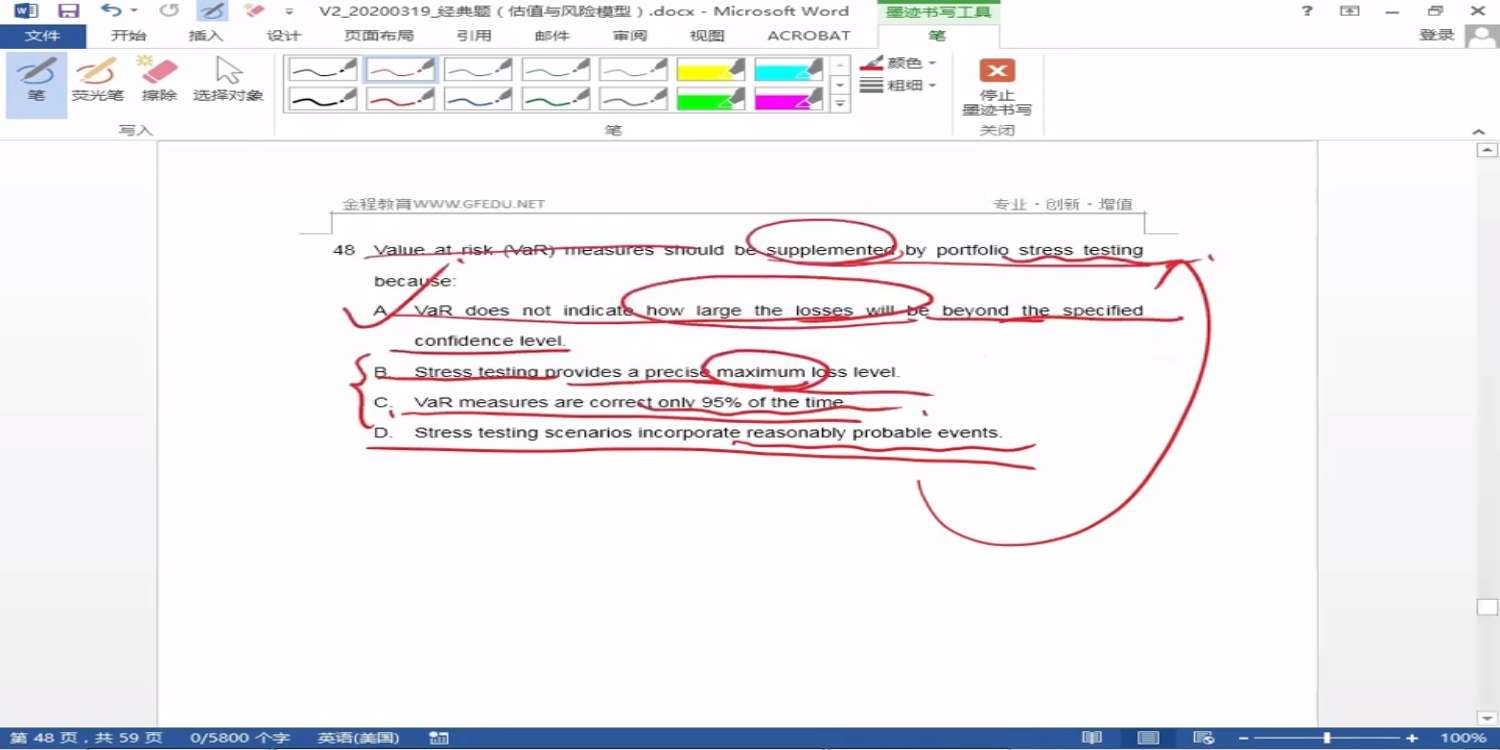Image resolution: width=1500 pixels, height=750 pixels.
Task: Switch to the 设计 Design tab
Action: tap(284, 36)
